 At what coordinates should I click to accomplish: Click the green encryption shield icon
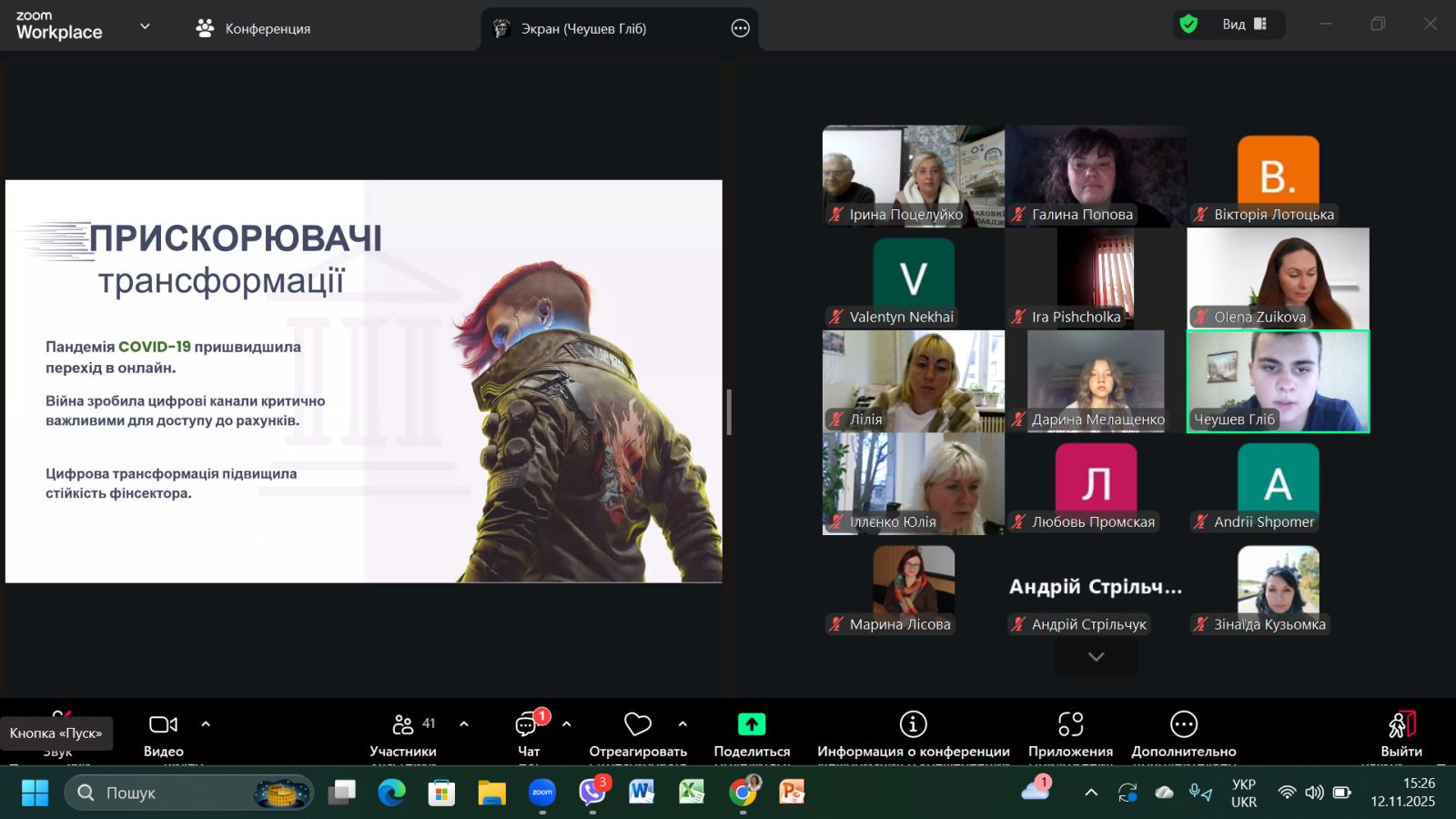pos(1188,25)
